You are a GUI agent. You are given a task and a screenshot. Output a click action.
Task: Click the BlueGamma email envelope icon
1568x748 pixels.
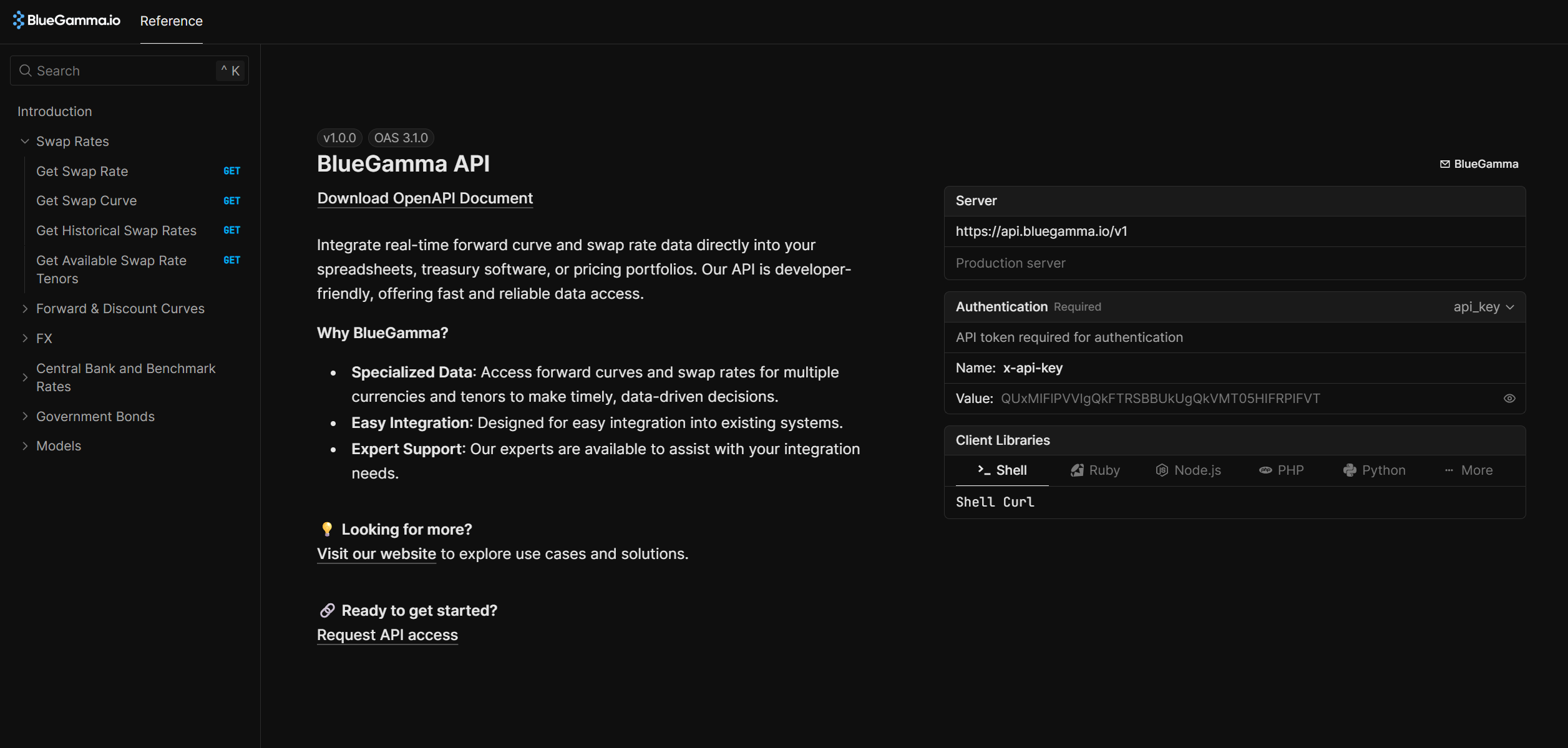[1444, 164]
